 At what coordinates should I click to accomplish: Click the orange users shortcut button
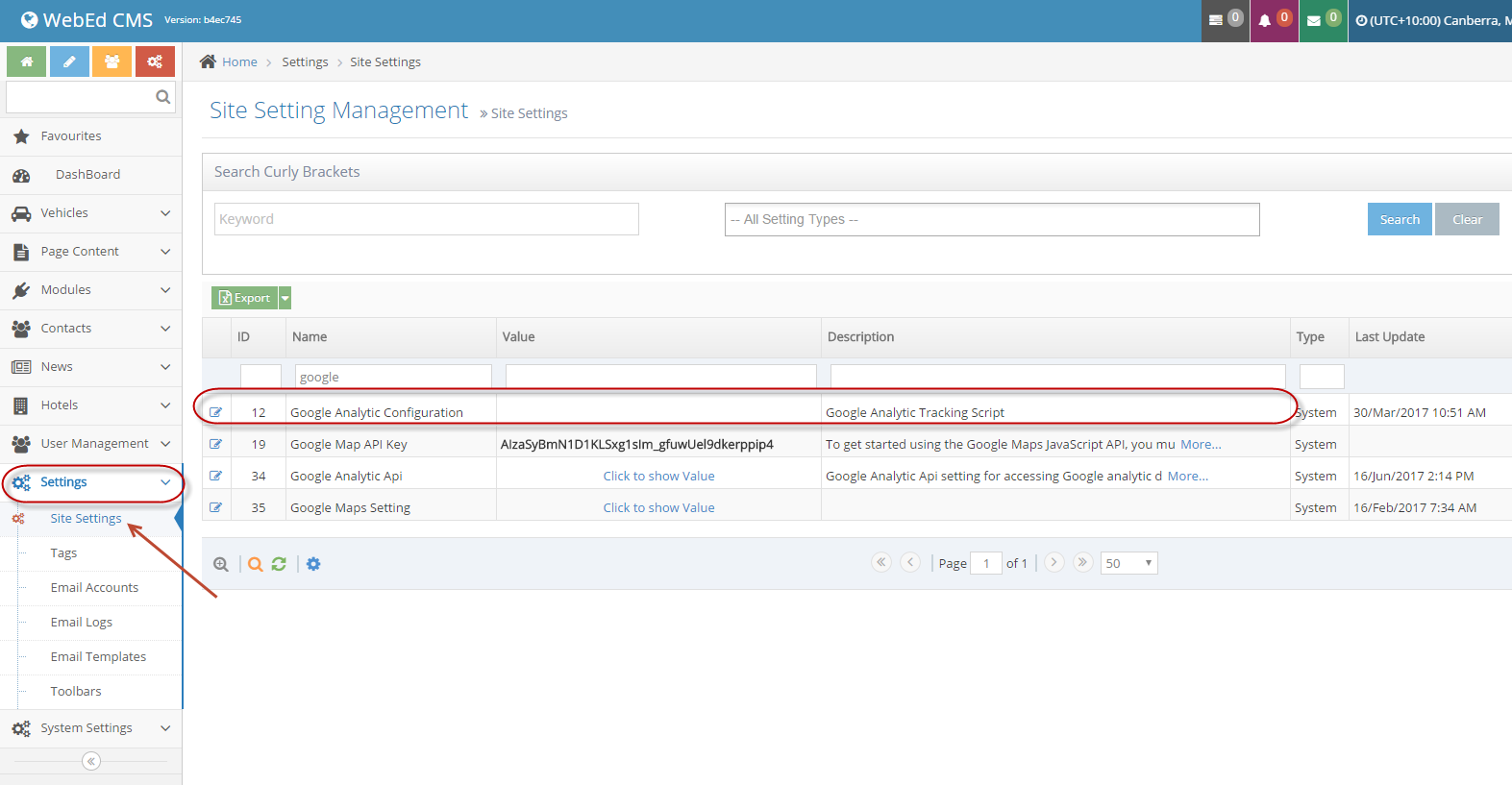(x=112, y=61)
